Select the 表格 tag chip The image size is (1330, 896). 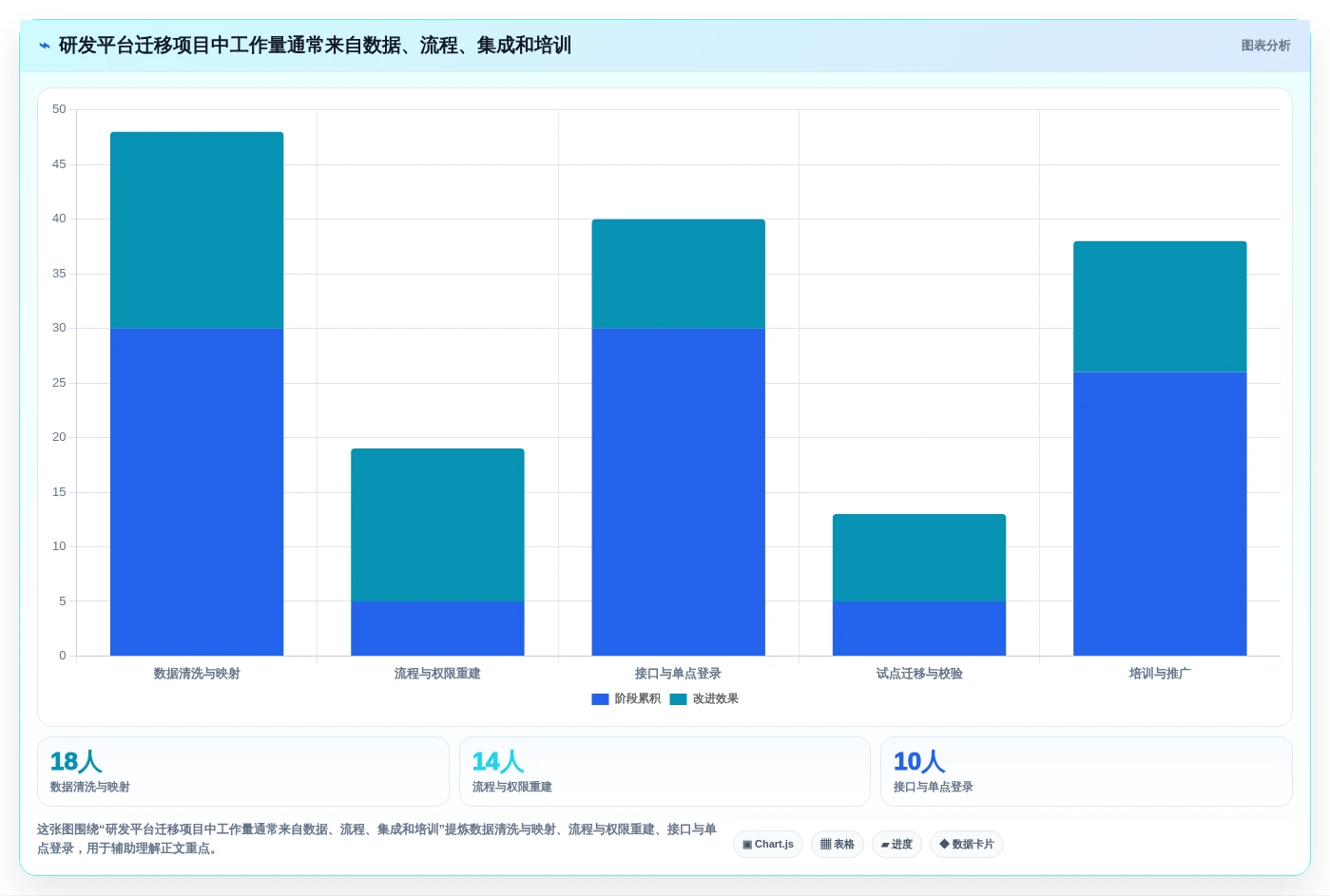click(837, 844)
